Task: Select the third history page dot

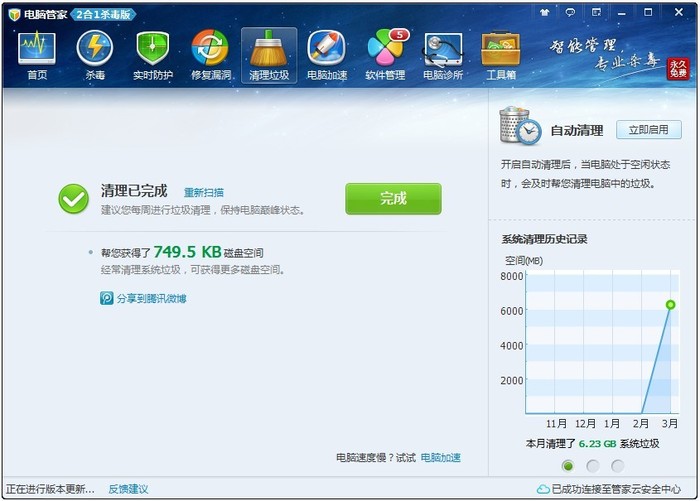Action: pos(618,466)
